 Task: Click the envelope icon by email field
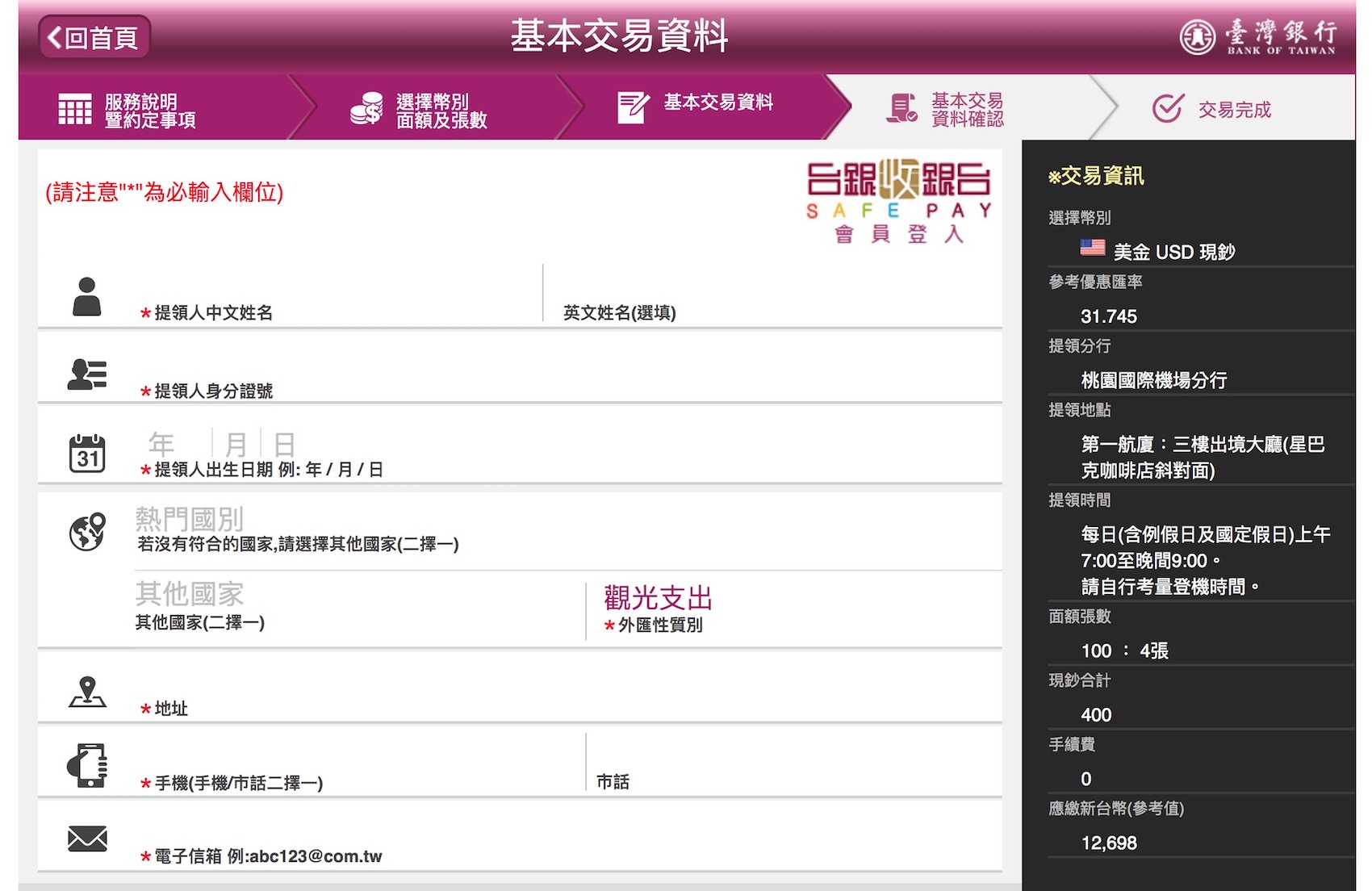point(87,839)
